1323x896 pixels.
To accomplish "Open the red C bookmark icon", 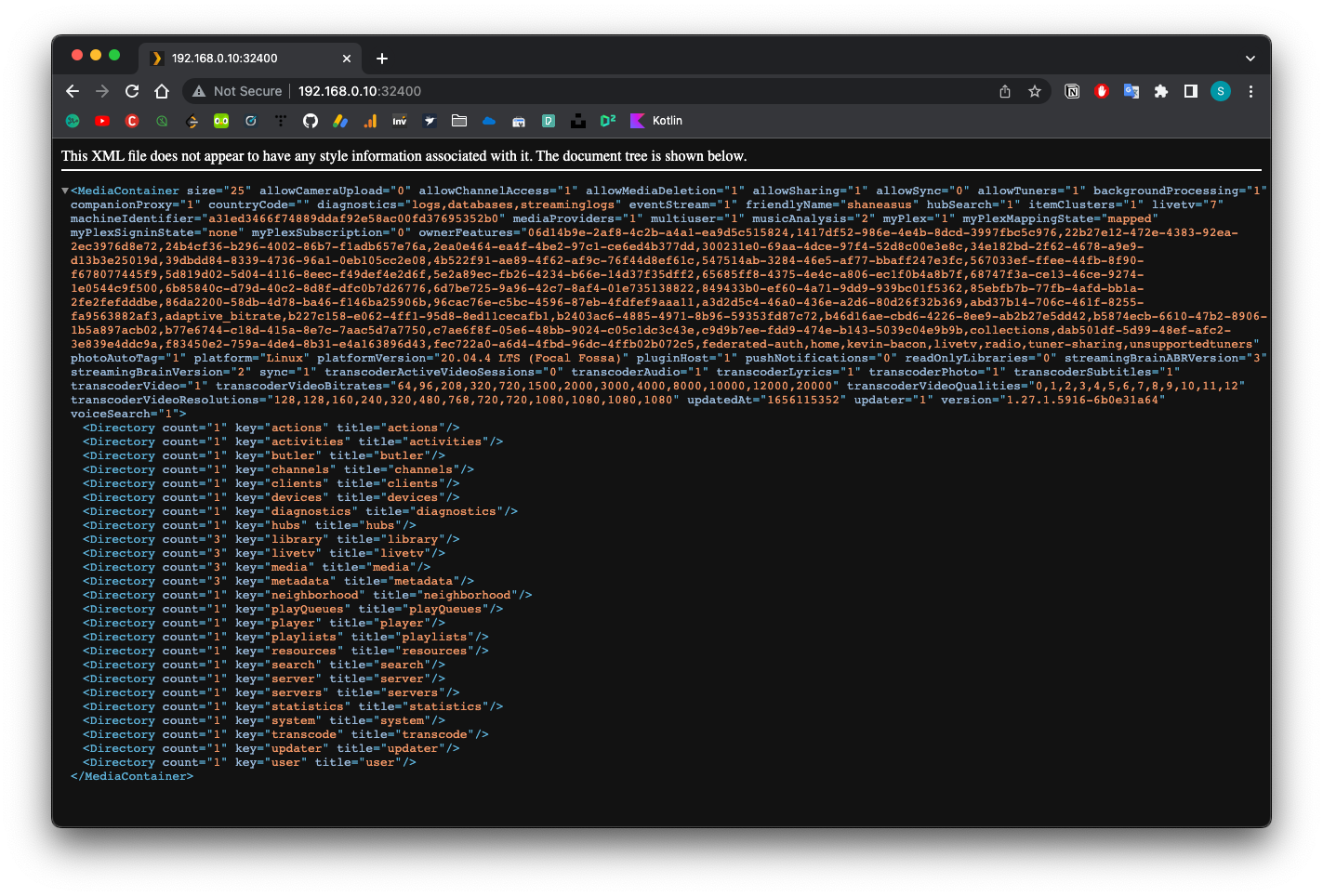I will click(132, 121).
